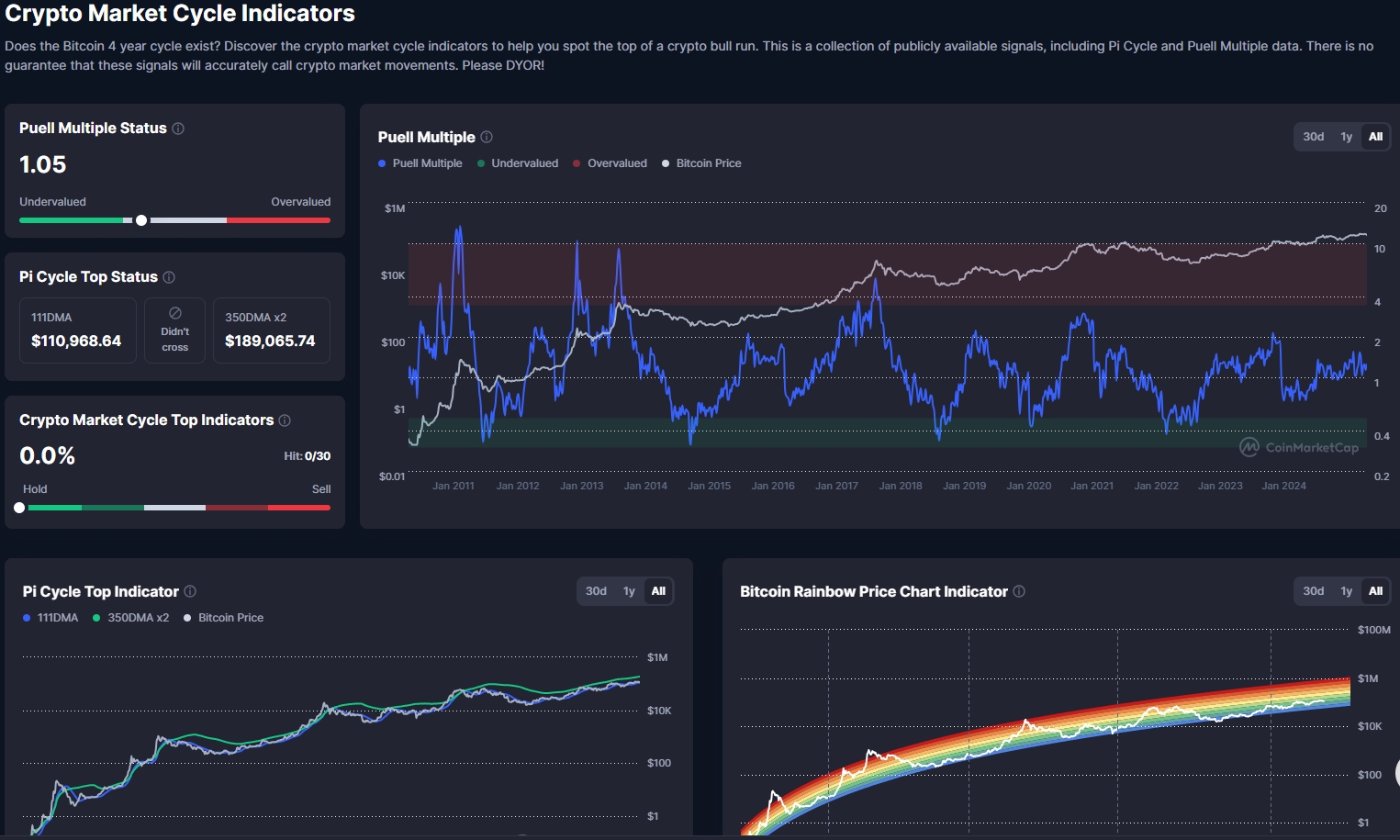Viewport: 1400px width, 840px height.
Task: Switch Rainbow Price chart to 1y
Action: (1347, 591)
